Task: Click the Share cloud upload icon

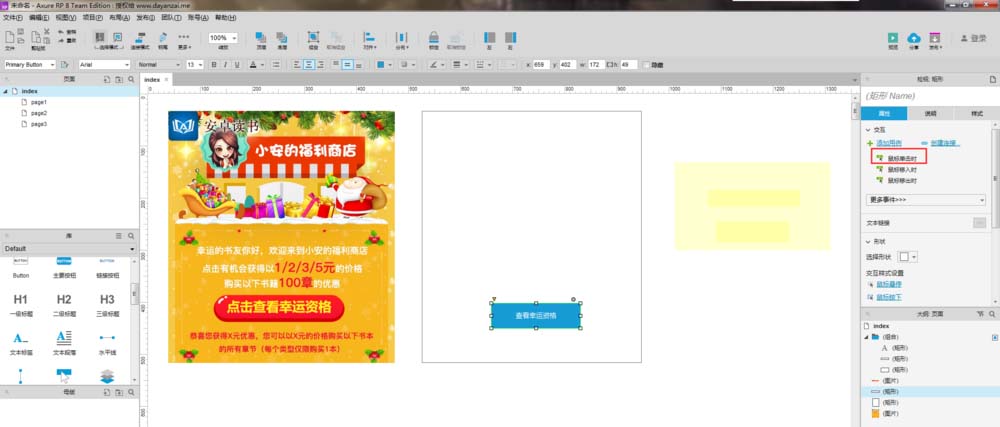Action: pos(914,37)
